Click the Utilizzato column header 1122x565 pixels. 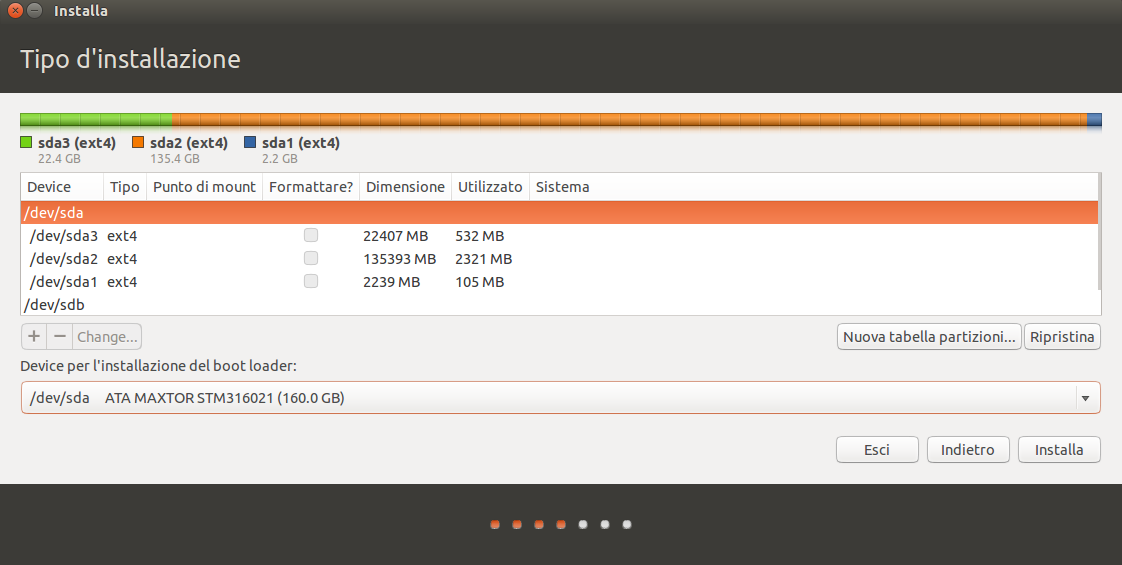[490, 187]
